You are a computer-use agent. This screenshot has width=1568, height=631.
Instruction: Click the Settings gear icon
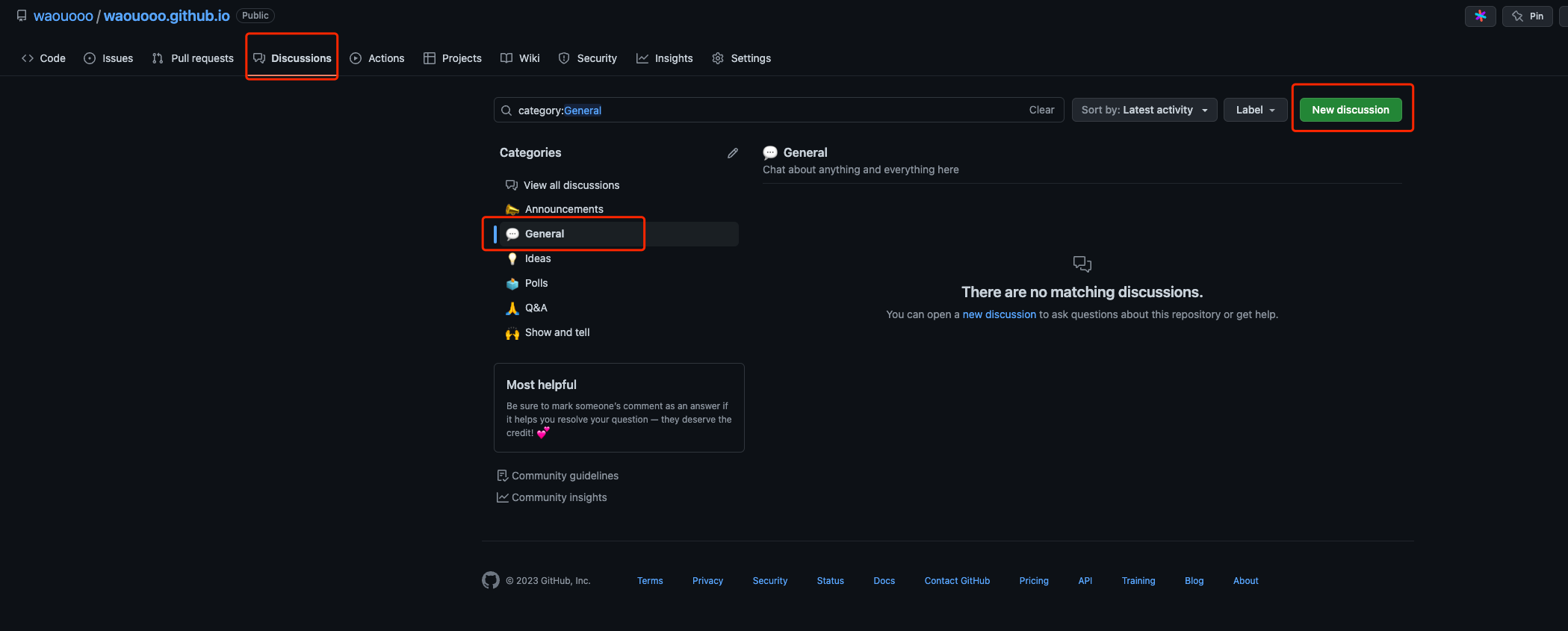718,58
